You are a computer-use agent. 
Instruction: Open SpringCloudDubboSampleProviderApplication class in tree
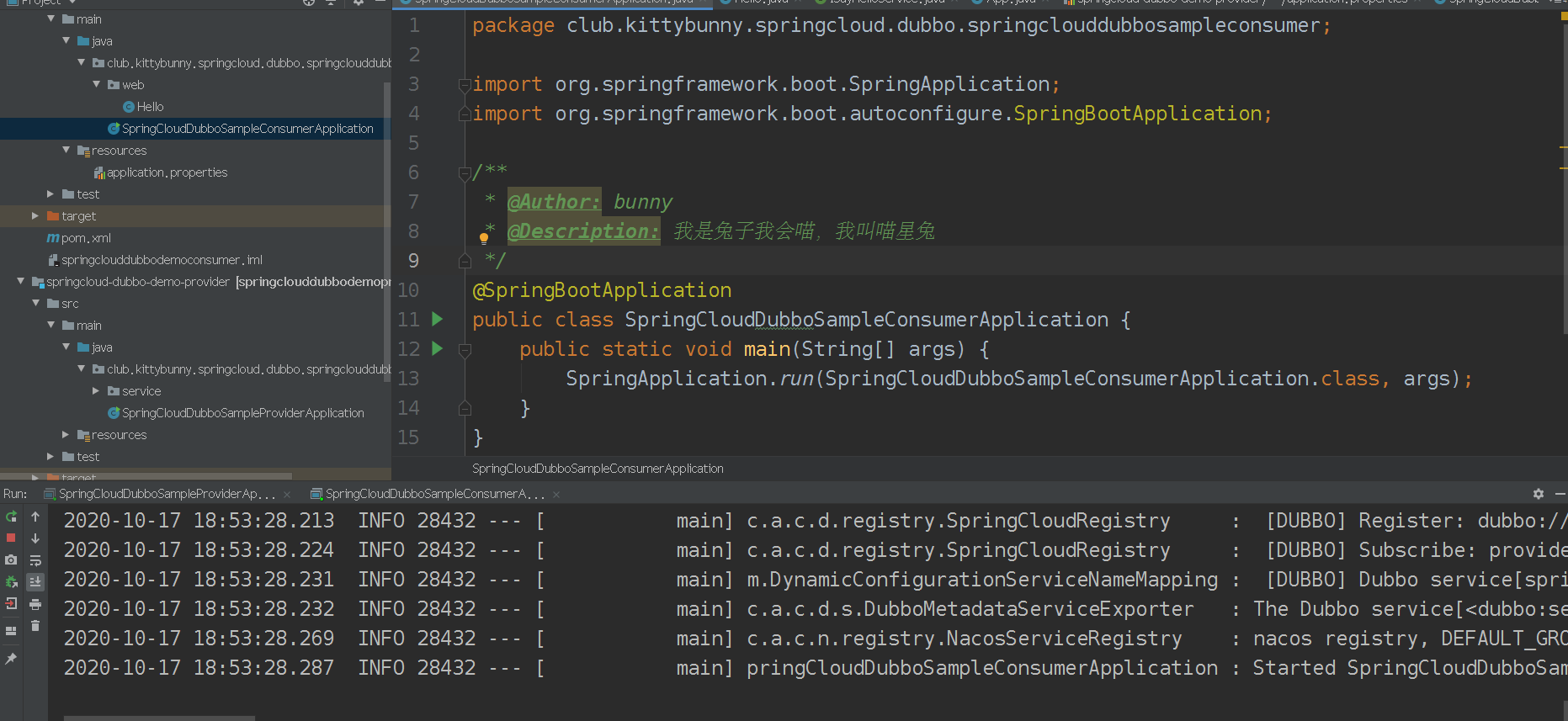[242, 413]
